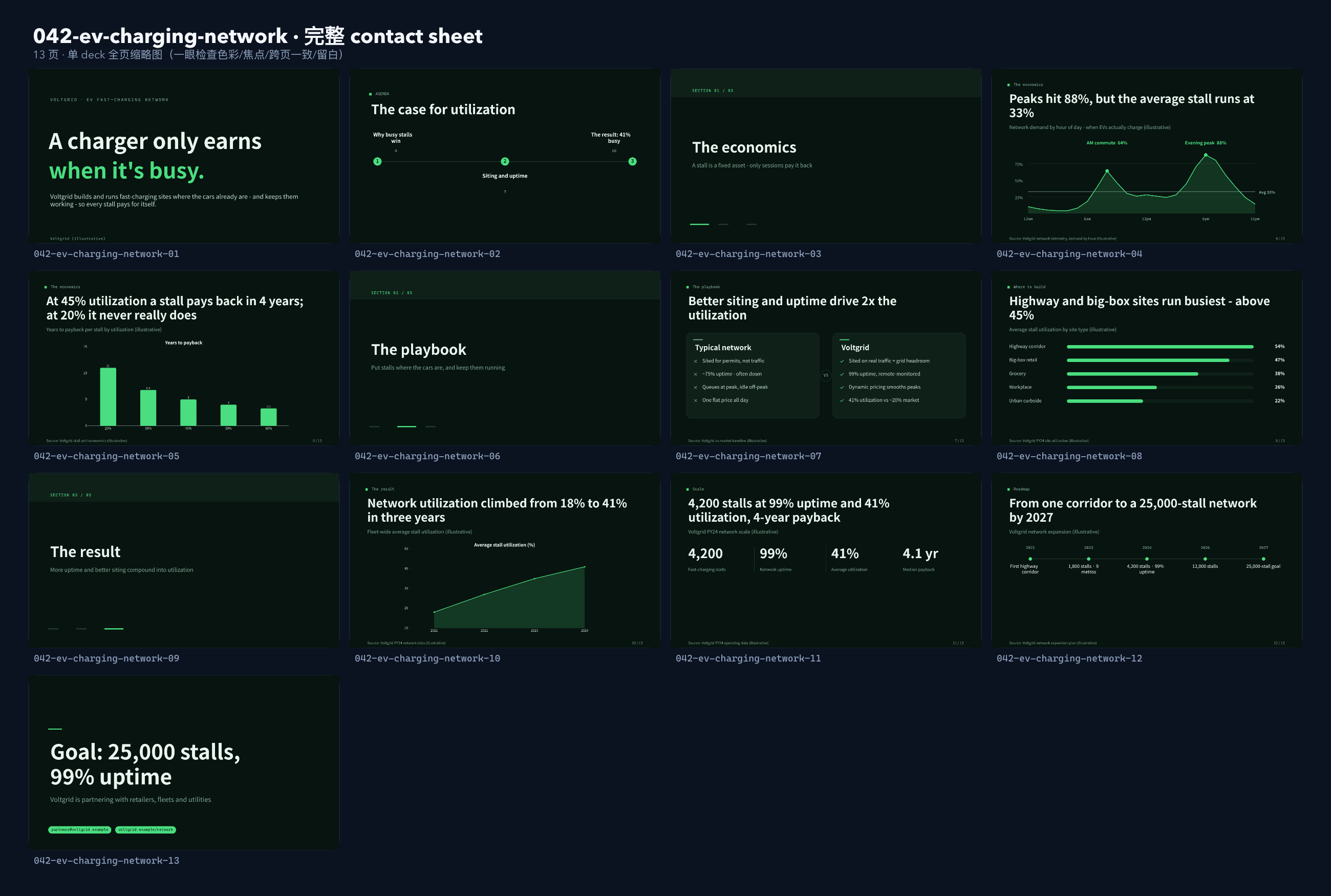Click the voltgrid.example/network pill link

pyautogui.click(x=146, y=830)
